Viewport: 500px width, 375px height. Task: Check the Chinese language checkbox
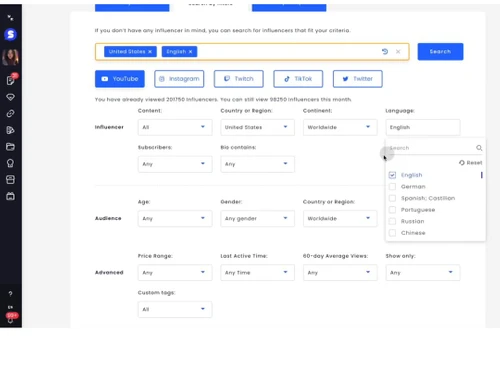(392, 233)
